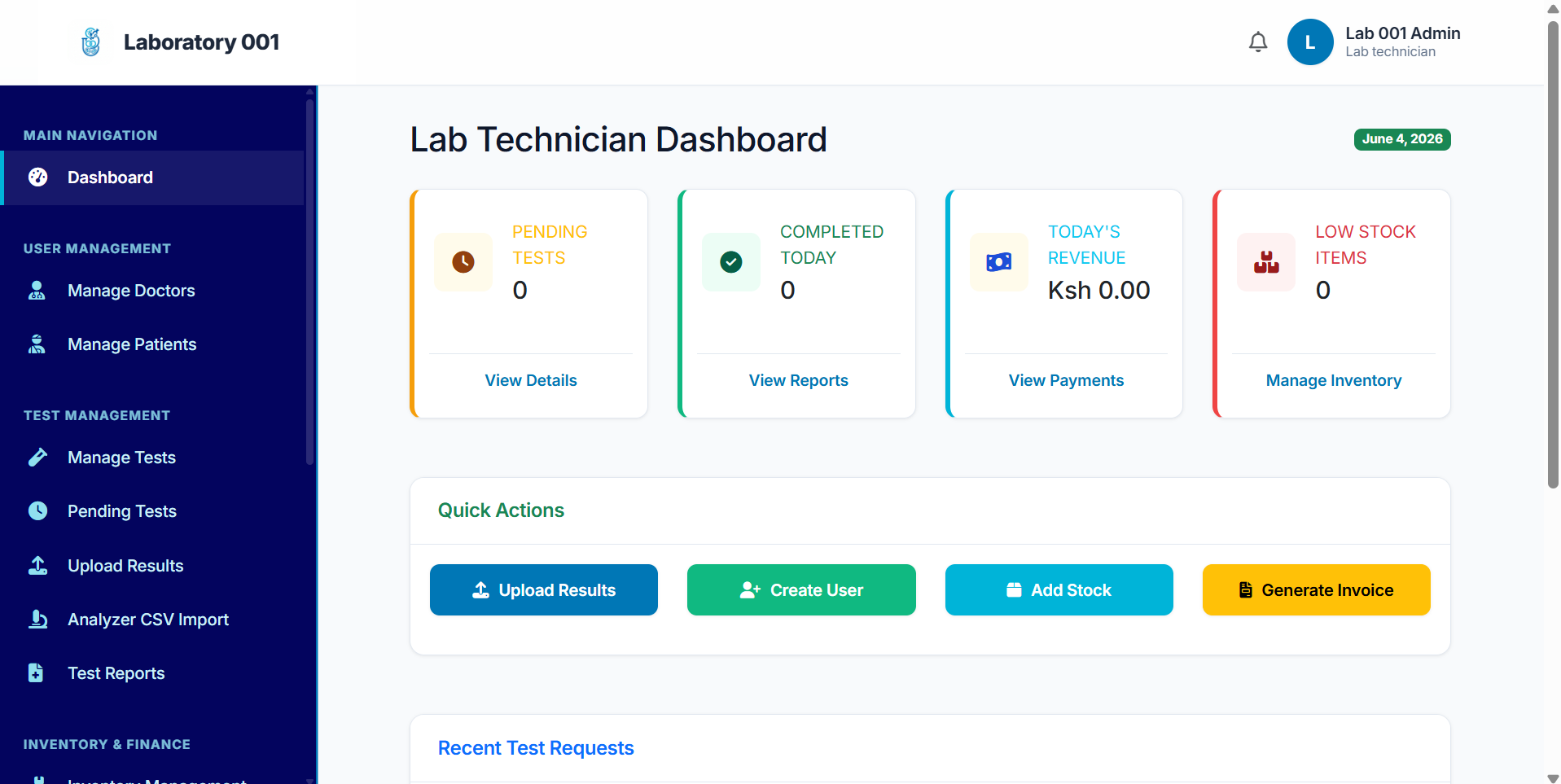Viewport: 1561px width, 784px height.
Task: Click the Add Stock button
Action: (x=1059, y=590)
